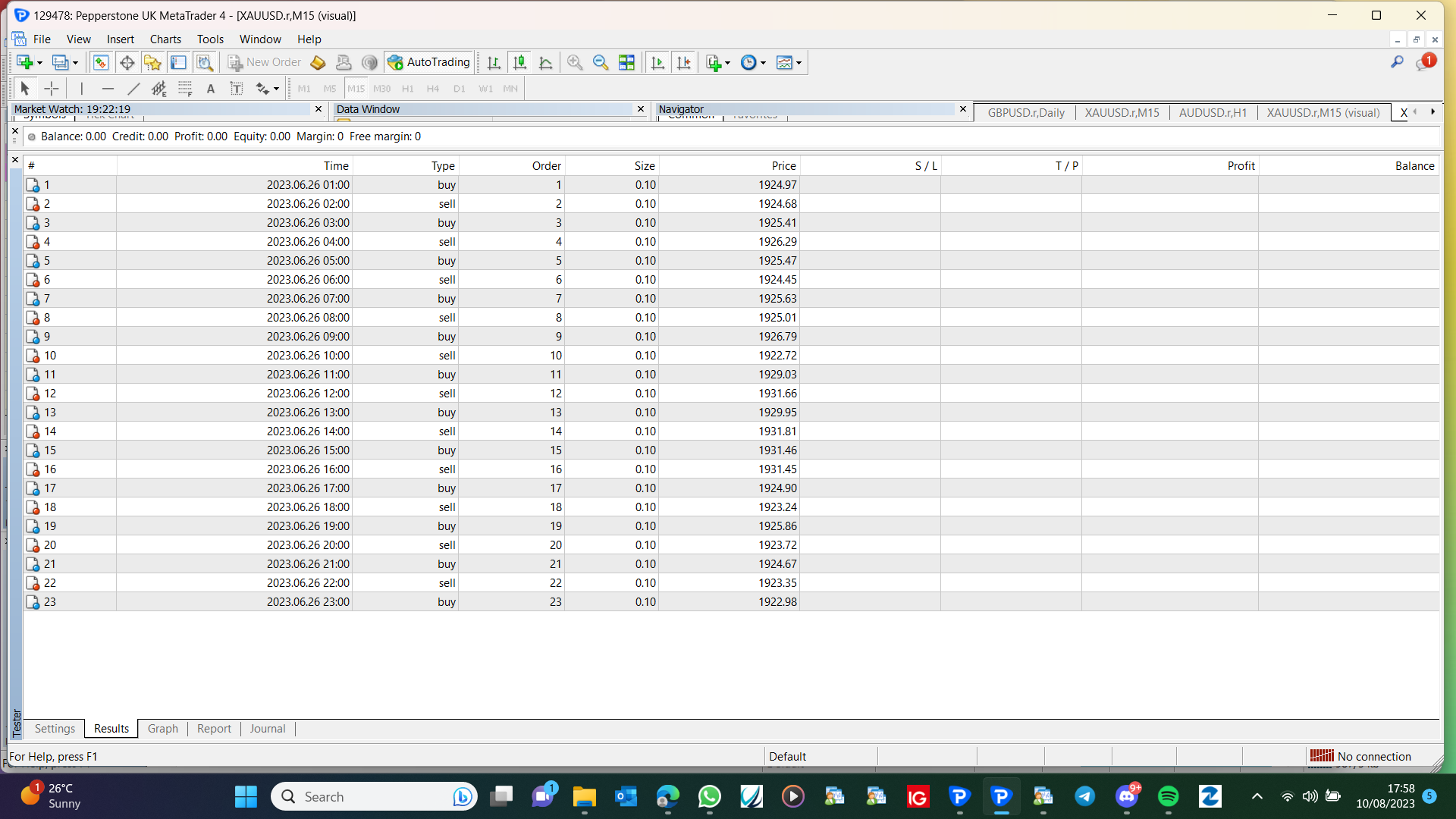Click the Tile Windows icon
1456x819 pixels.
pos(626,63)
